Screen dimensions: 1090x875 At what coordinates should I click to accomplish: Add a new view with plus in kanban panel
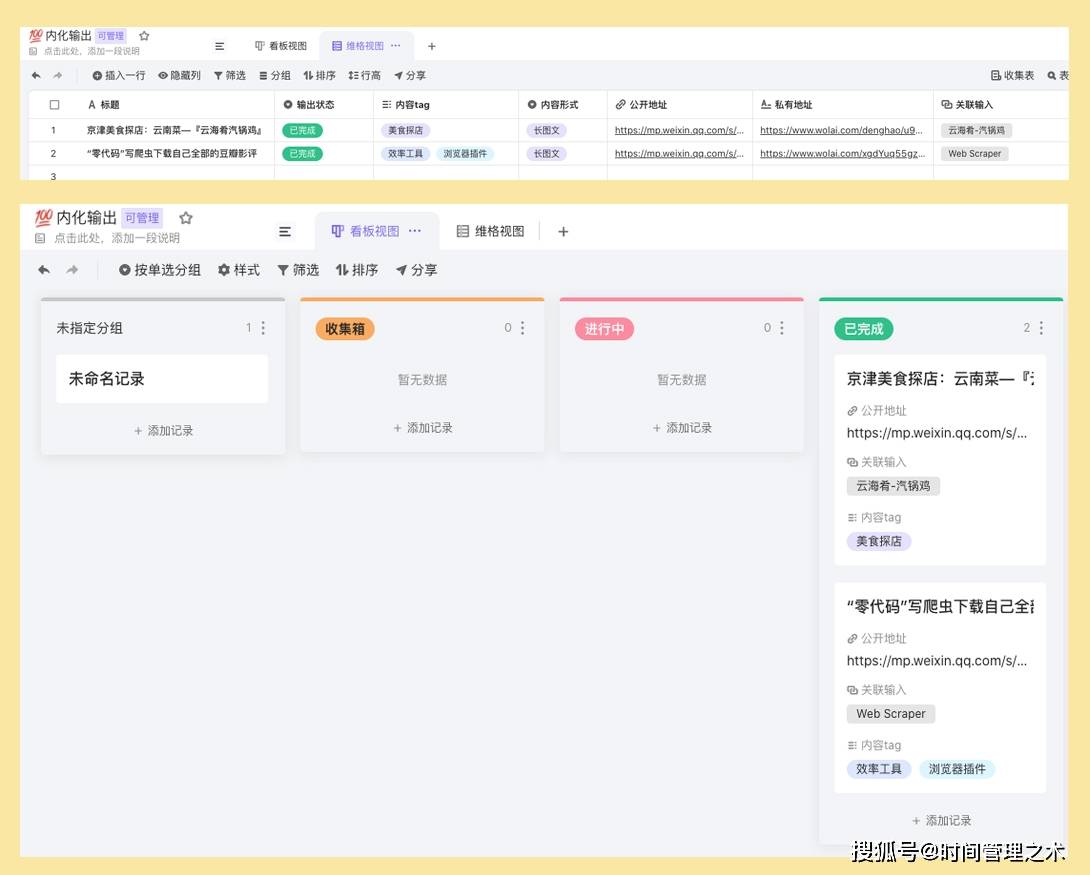563,231
